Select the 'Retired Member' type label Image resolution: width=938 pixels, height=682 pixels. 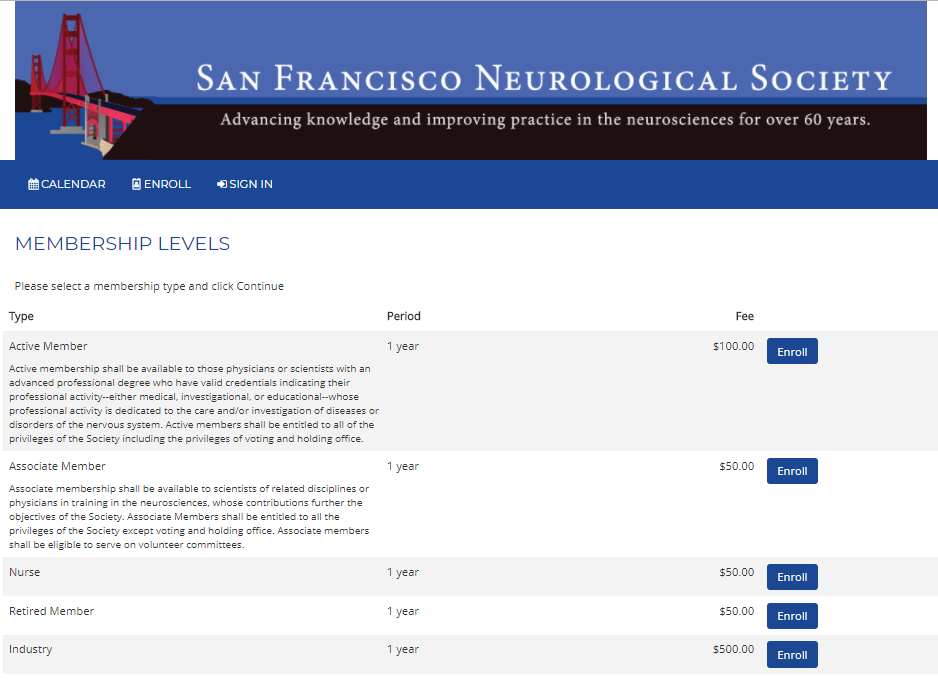[51, 611]
